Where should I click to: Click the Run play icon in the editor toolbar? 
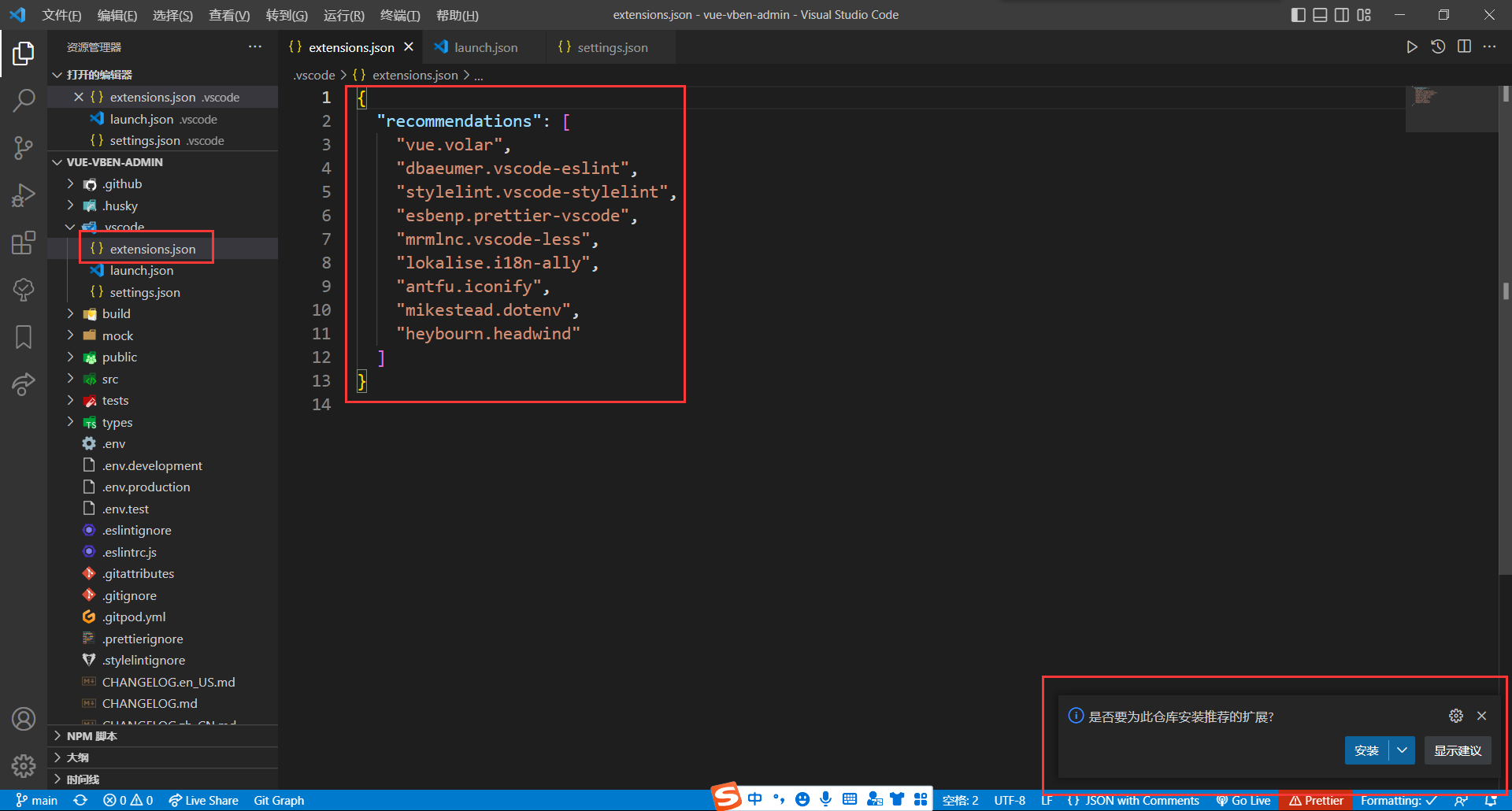click(x=1412, y=47)
